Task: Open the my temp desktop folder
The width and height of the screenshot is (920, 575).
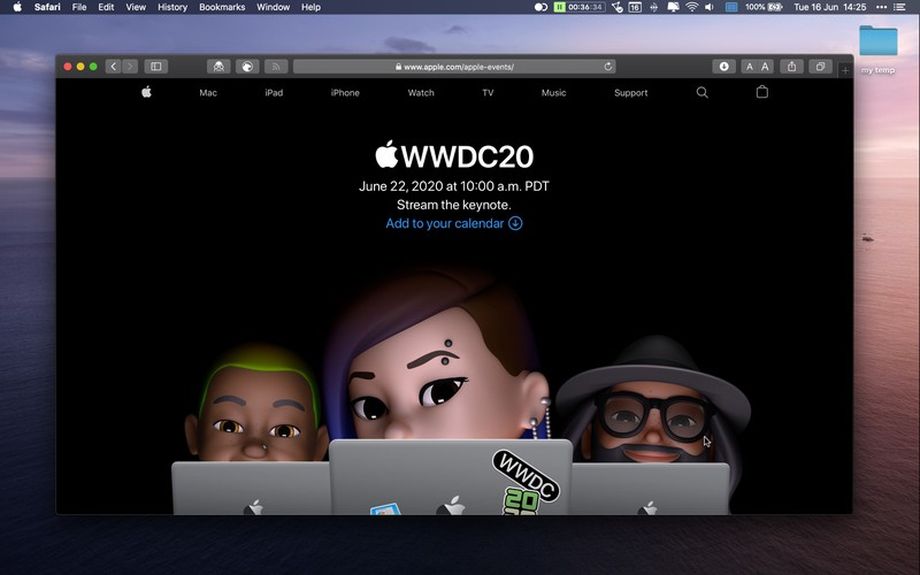Action: pos(878,44)
